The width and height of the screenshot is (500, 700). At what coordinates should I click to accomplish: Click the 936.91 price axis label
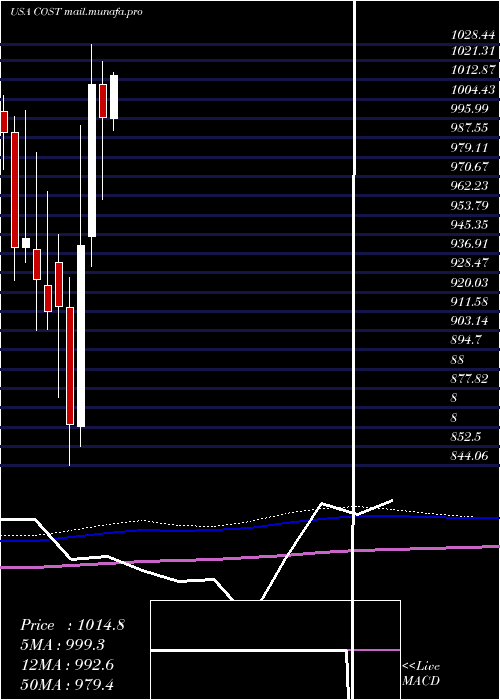coord(470,244)
